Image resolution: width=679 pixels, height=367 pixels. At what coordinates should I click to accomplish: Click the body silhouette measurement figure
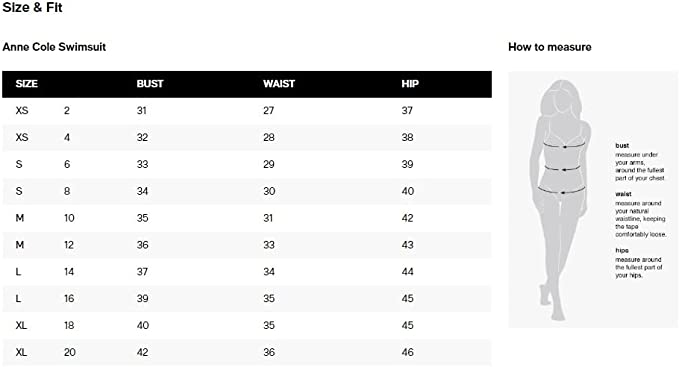[561, 200]
